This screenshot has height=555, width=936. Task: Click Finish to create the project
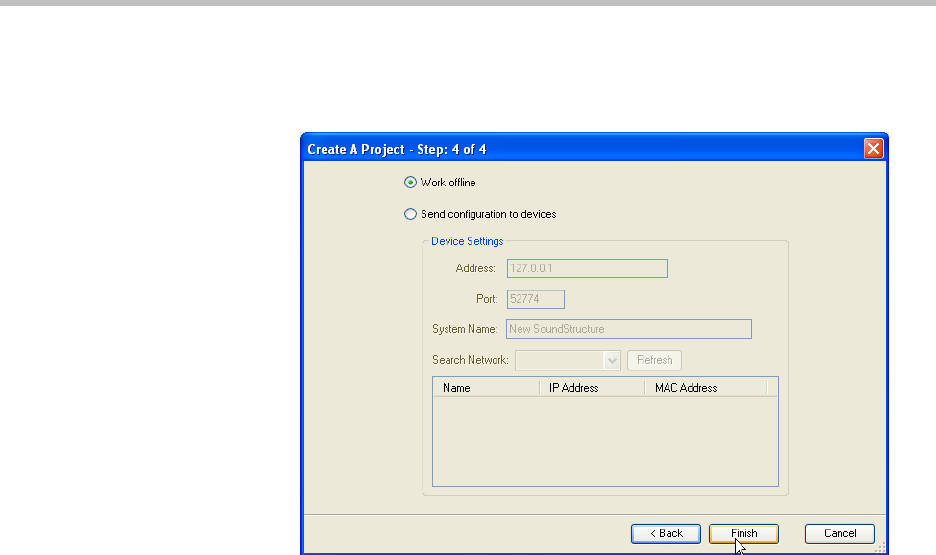tap(743, 534)
